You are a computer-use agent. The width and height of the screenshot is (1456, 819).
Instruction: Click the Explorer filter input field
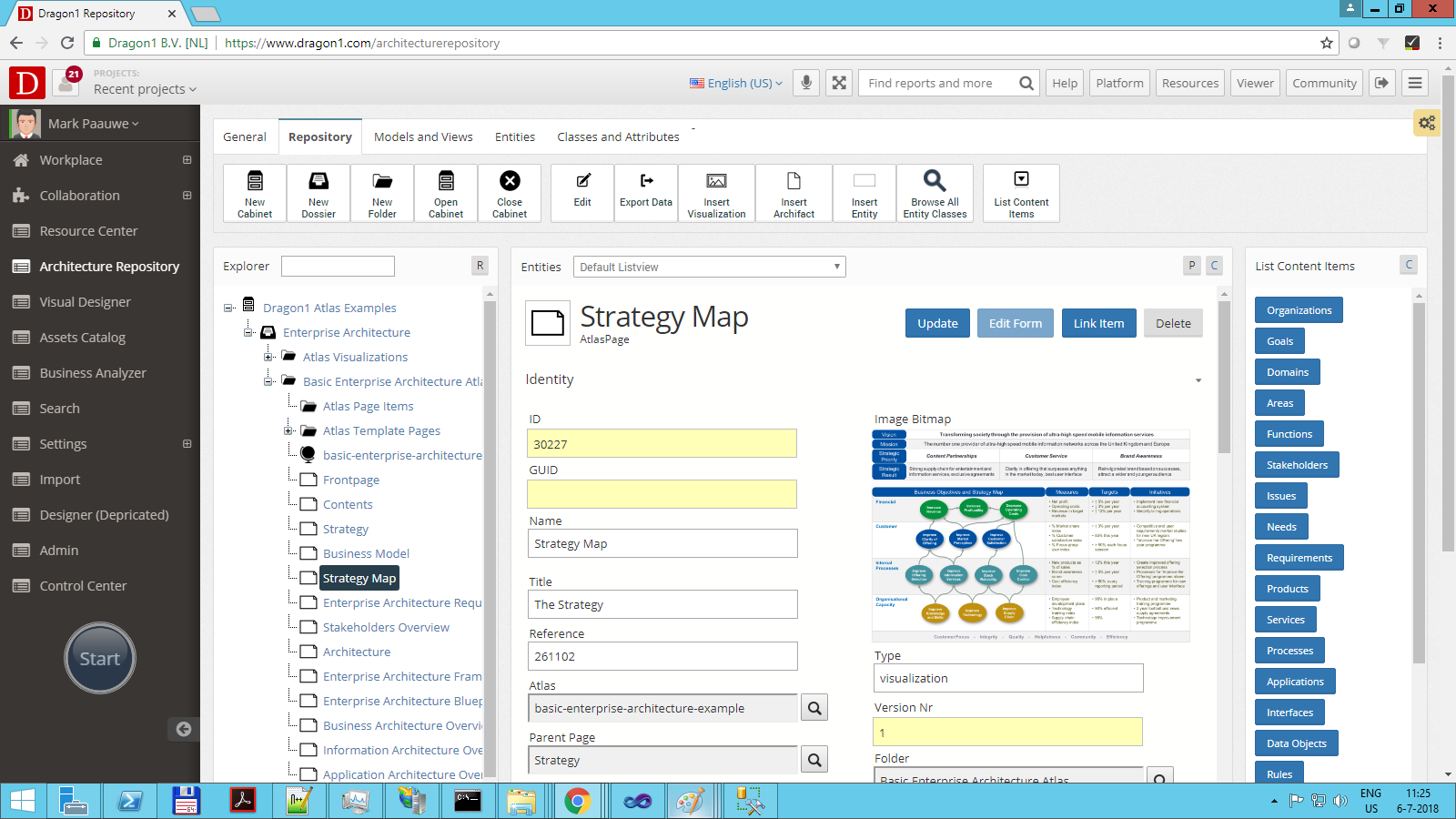[338, 266]
